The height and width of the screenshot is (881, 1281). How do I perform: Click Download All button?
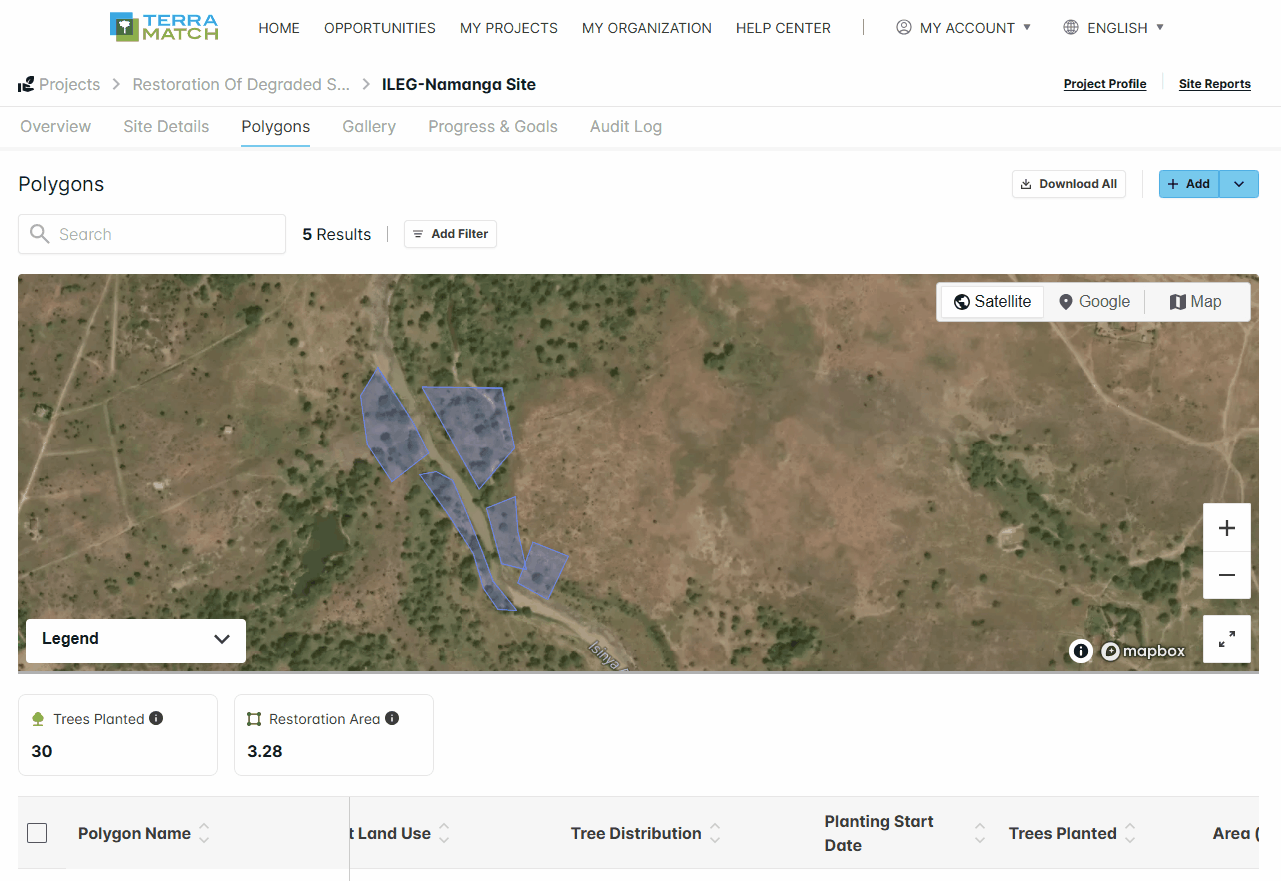point(1069,184)
